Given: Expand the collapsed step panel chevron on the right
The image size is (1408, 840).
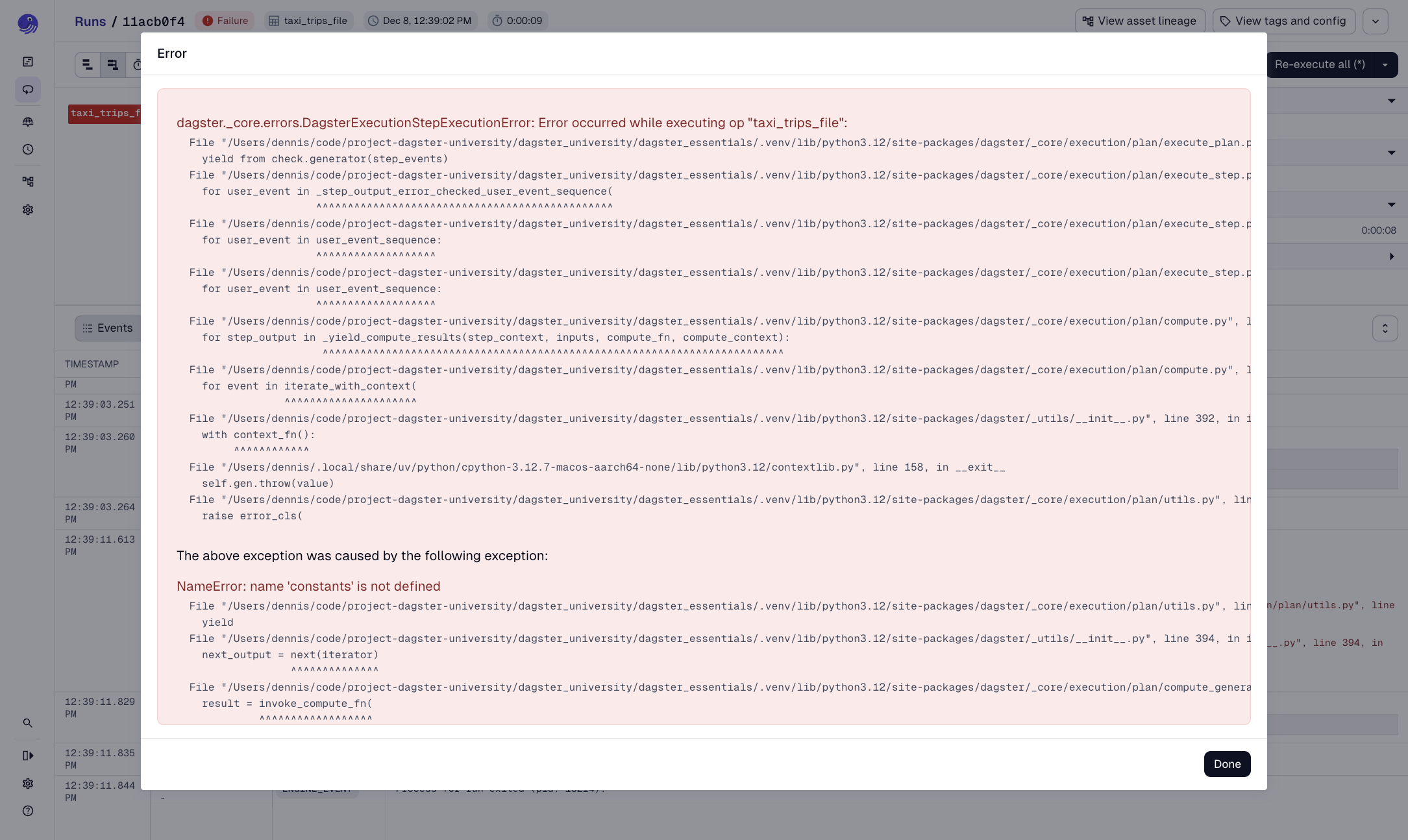Looking at the screenshot, I should tap(1391, 256).
